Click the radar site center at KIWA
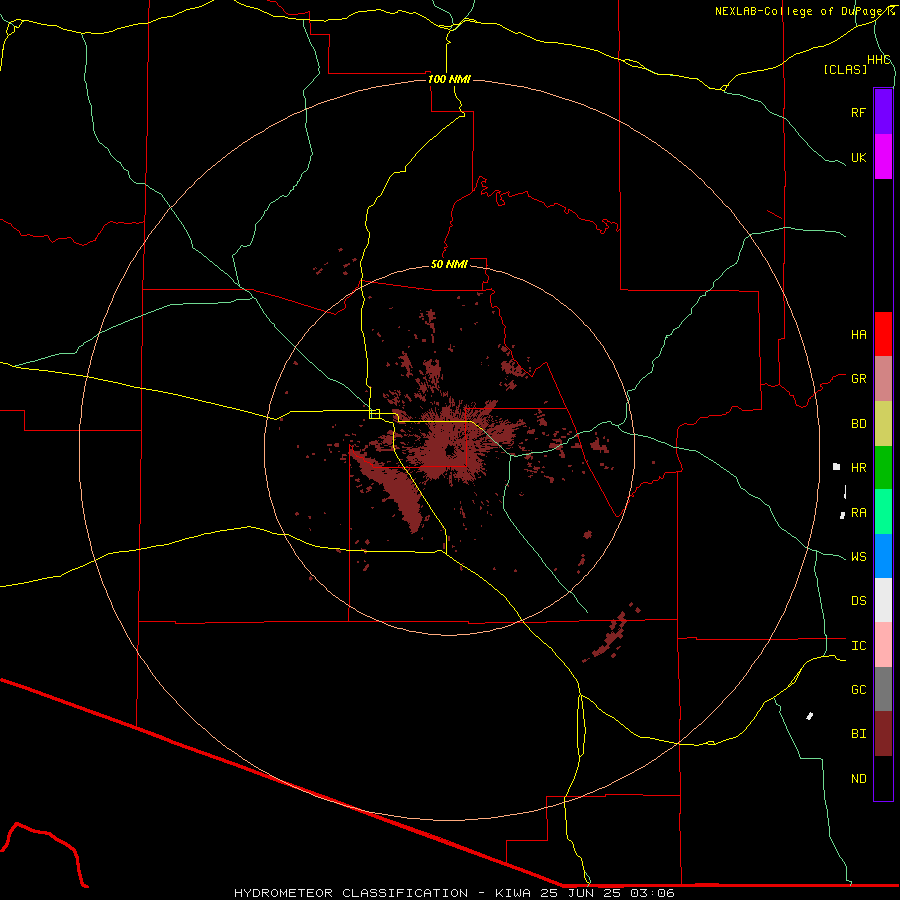 click(x=449, y=451)
